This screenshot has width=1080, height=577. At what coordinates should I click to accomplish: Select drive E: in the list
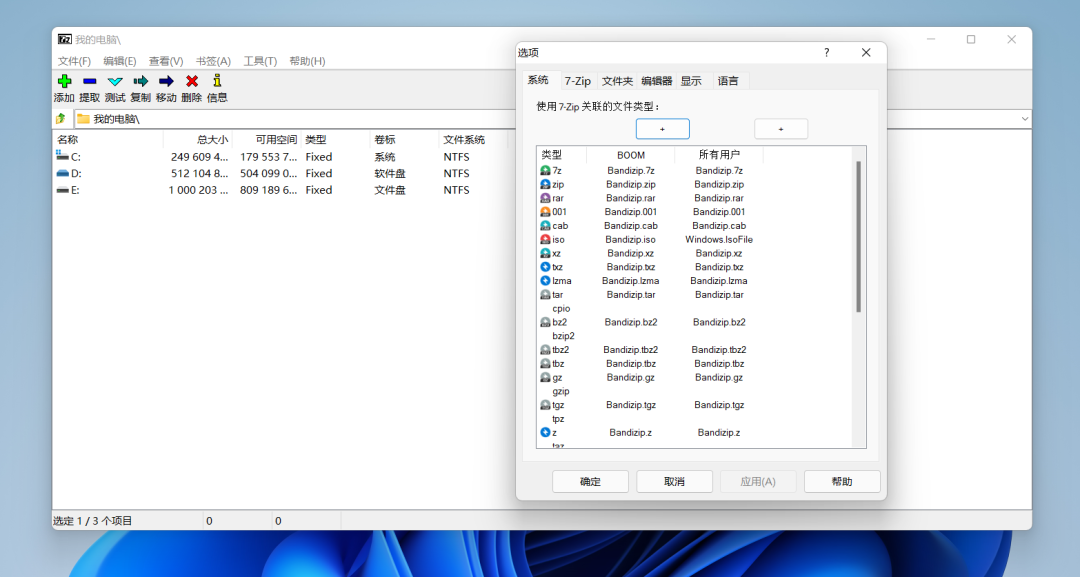coord(69,190)
